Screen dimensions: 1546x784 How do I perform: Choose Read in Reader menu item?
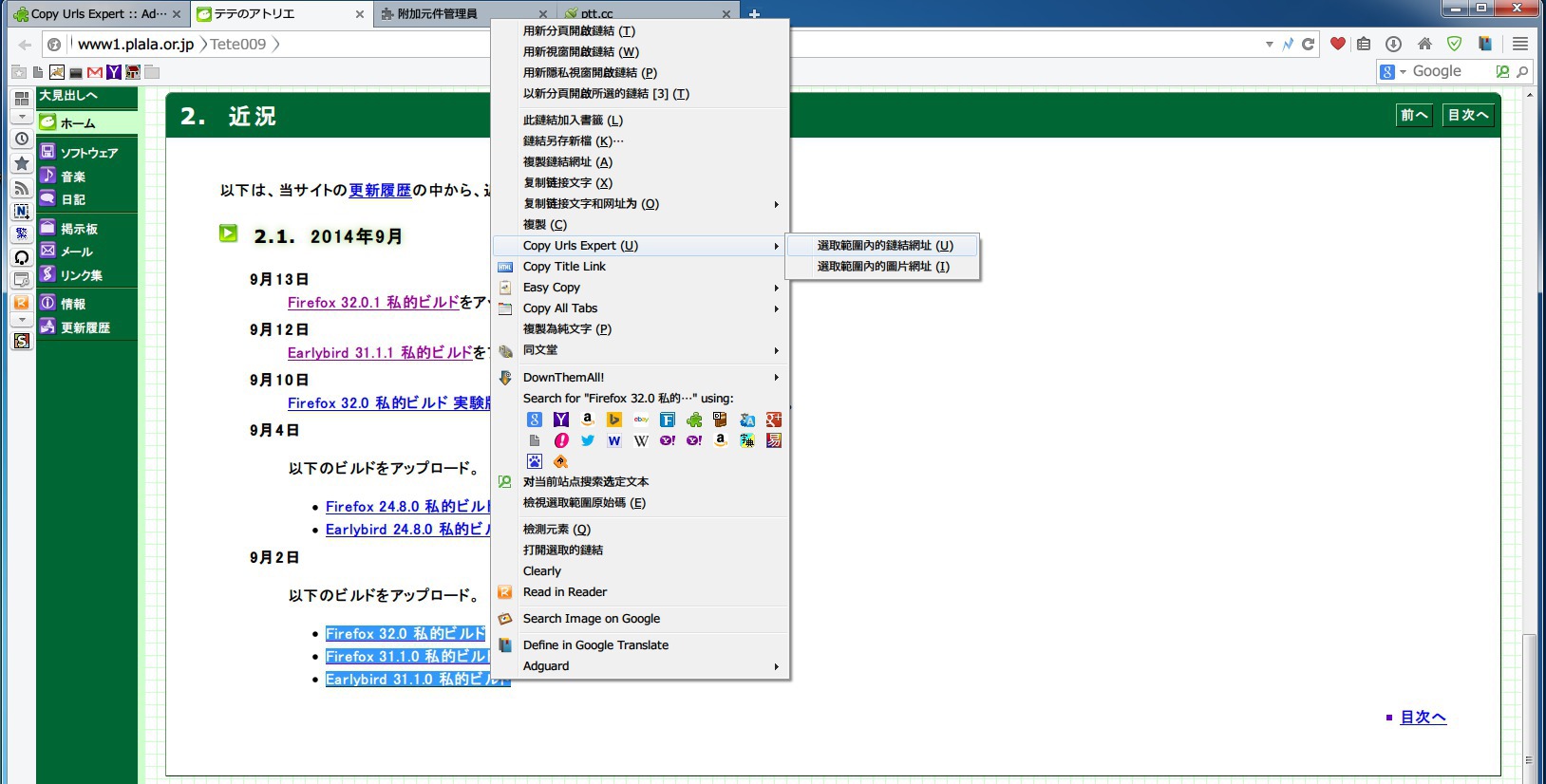pyautogui.click(x=642, y=592)
